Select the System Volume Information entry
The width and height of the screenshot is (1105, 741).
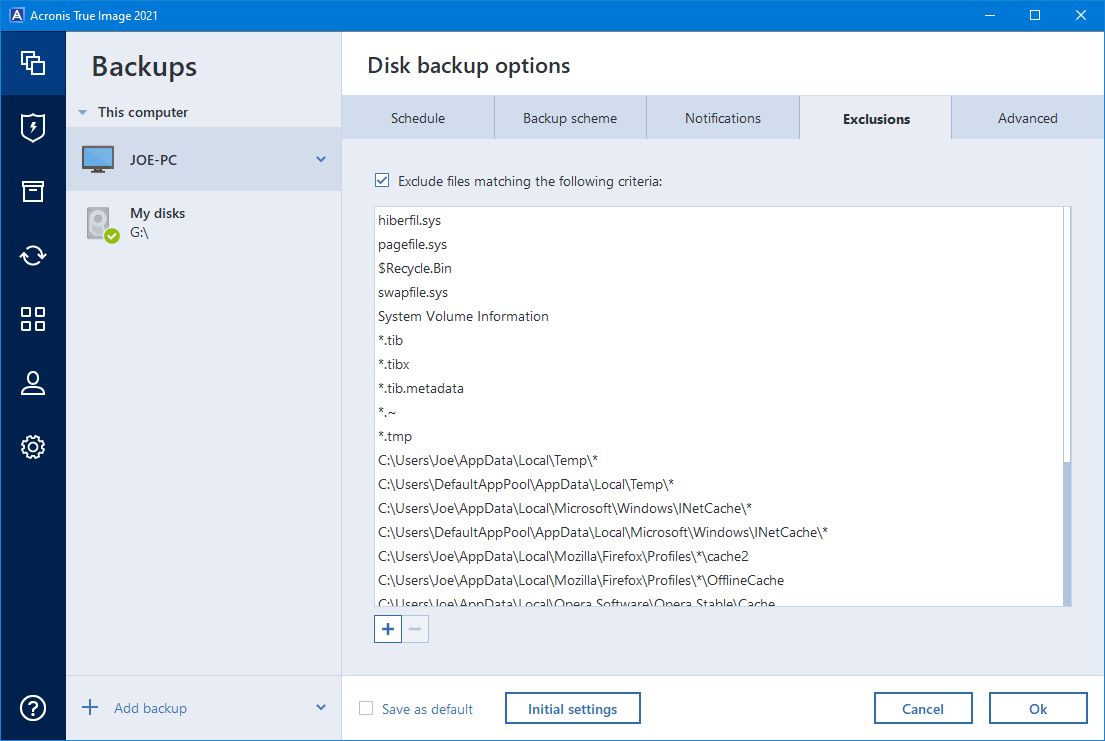pos(719,316)
